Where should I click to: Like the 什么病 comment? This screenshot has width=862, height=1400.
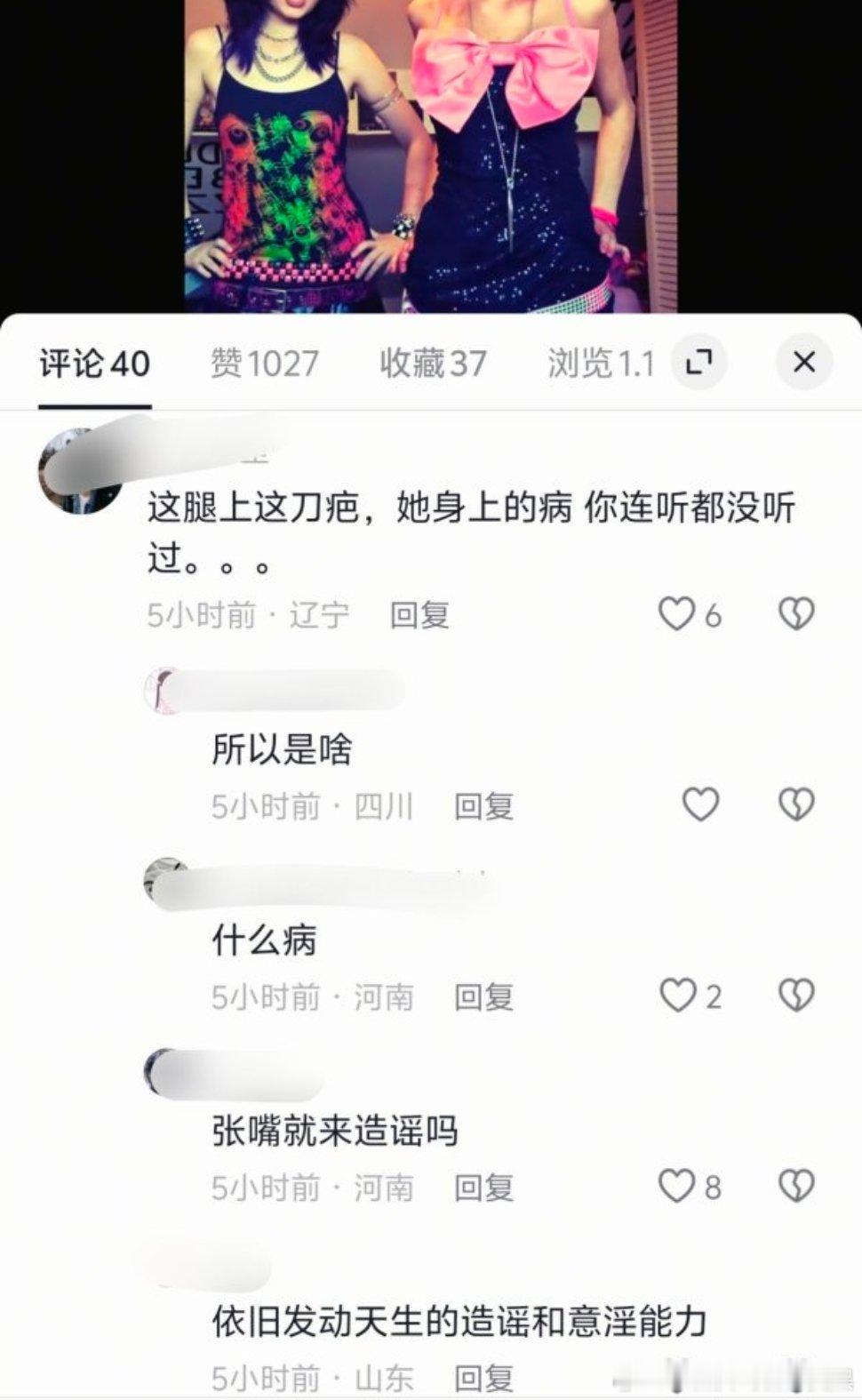click(677, 996)
